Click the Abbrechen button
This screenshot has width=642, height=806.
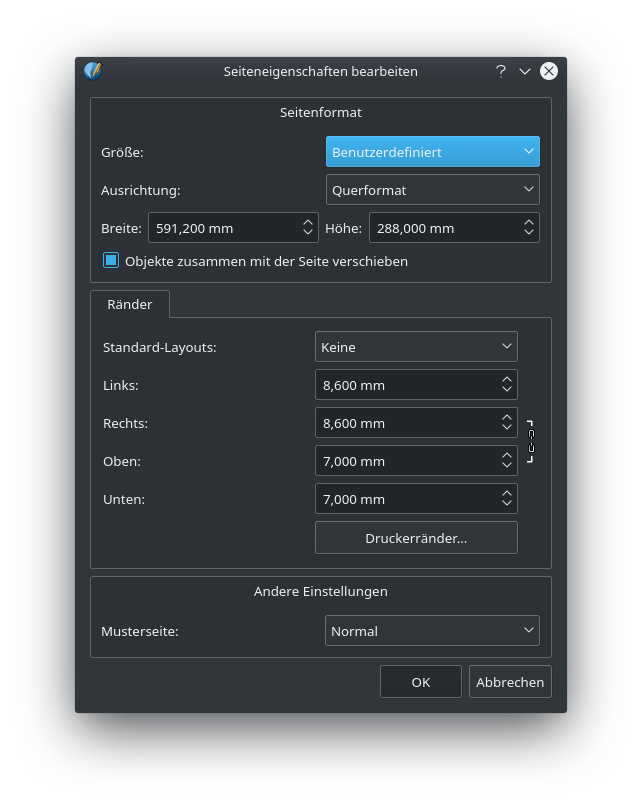[x=510, y=682]
